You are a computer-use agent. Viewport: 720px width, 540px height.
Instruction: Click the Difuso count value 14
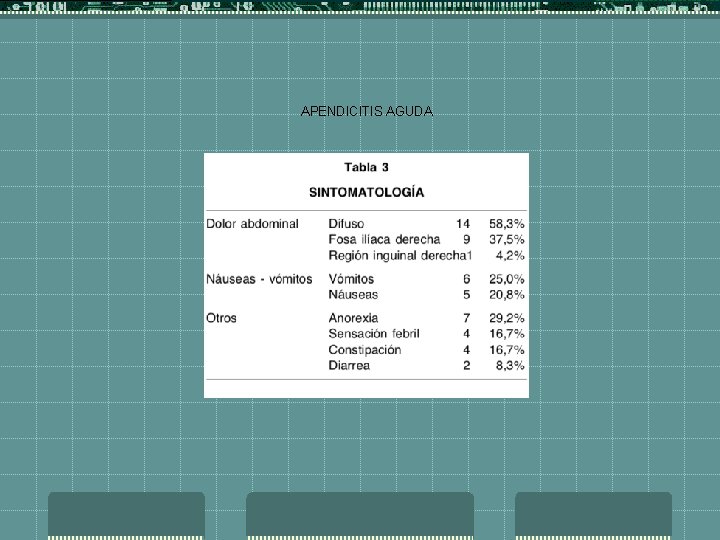pyautogui.click(x=463, y=224)
